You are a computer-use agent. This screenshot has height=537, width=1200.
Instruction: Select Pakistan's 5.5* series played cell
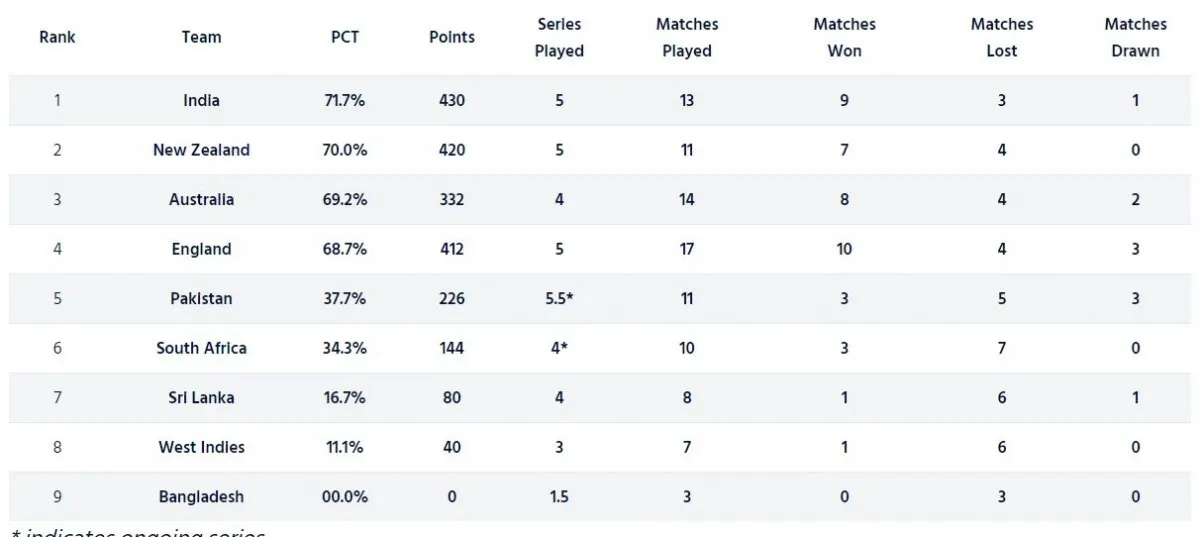(559, 298)
